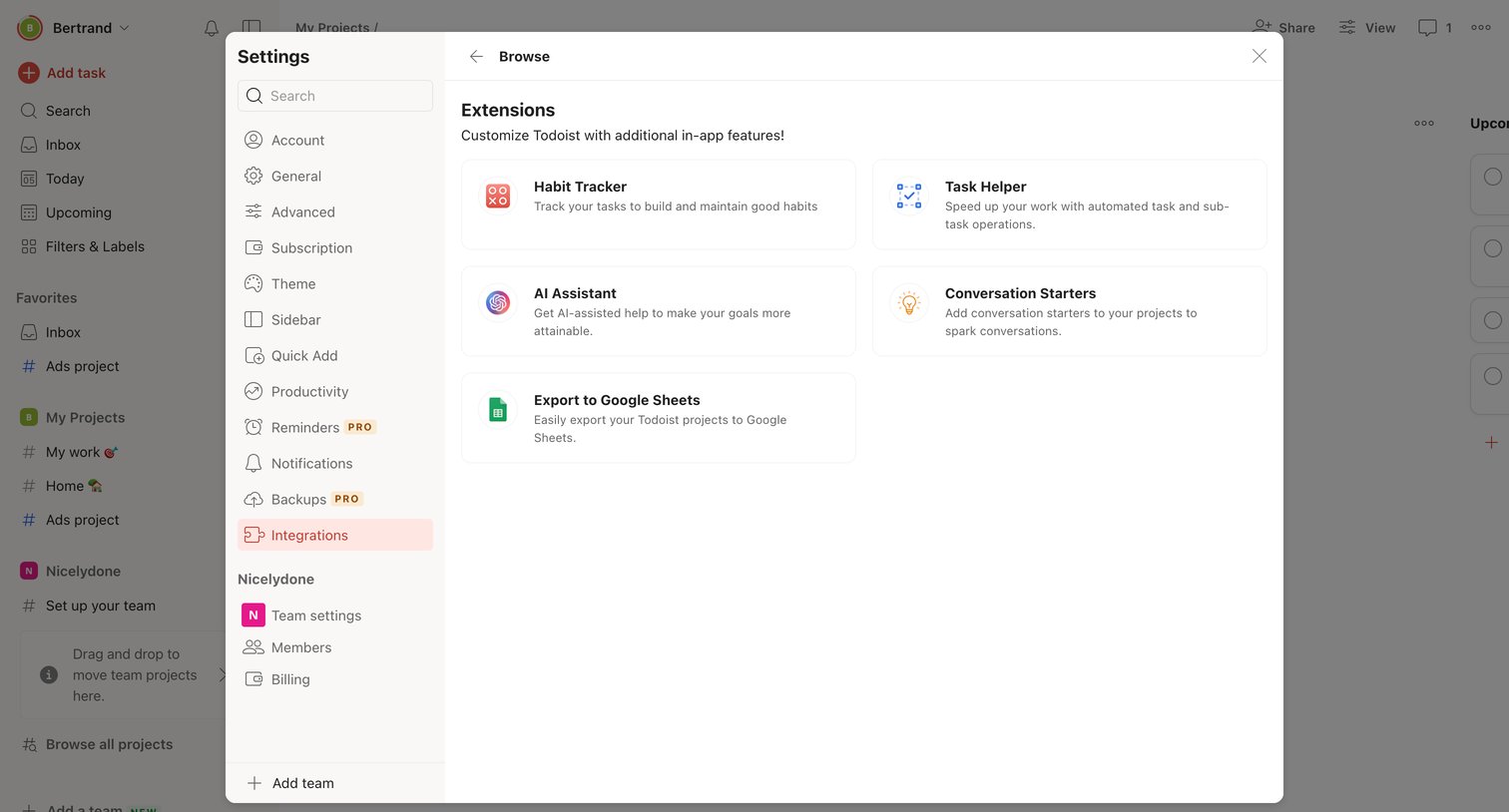
Task: Click the Conversation Starters lightbulb icon
Action: 908,302
